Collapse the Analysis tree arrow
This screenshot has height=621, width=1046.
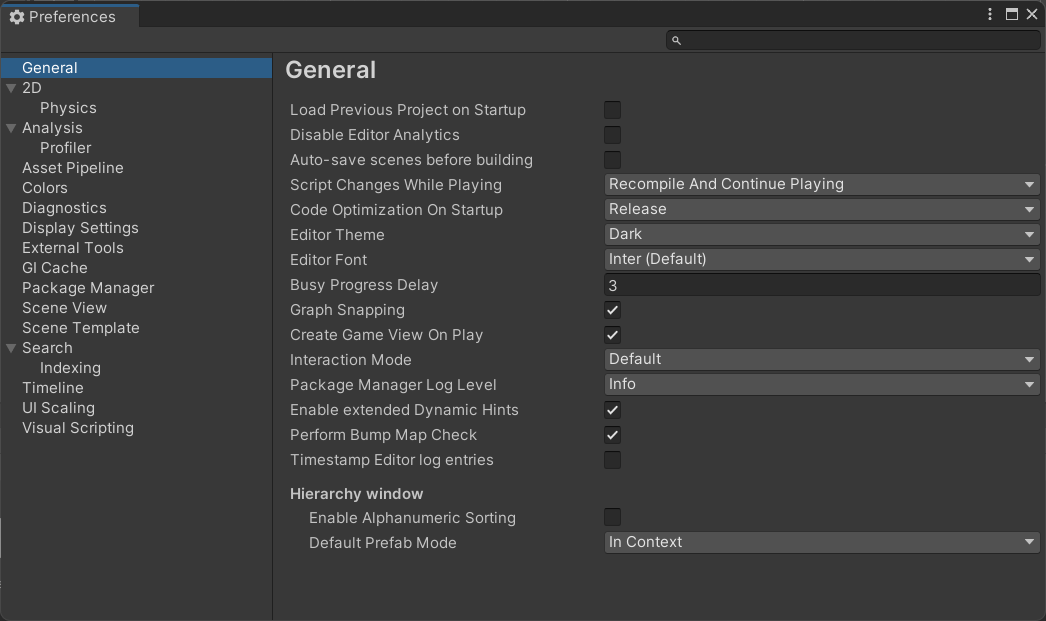coord(11,128)
